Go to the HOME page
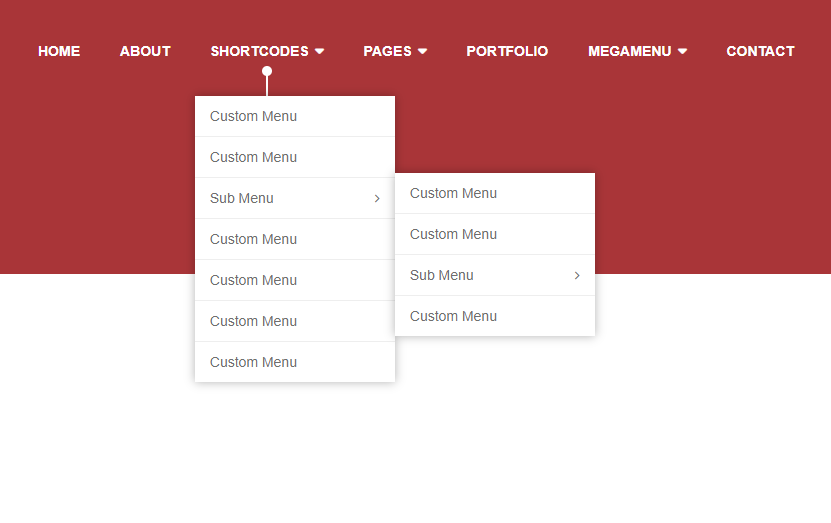This screenshot has width=831, height=523. 59,51
